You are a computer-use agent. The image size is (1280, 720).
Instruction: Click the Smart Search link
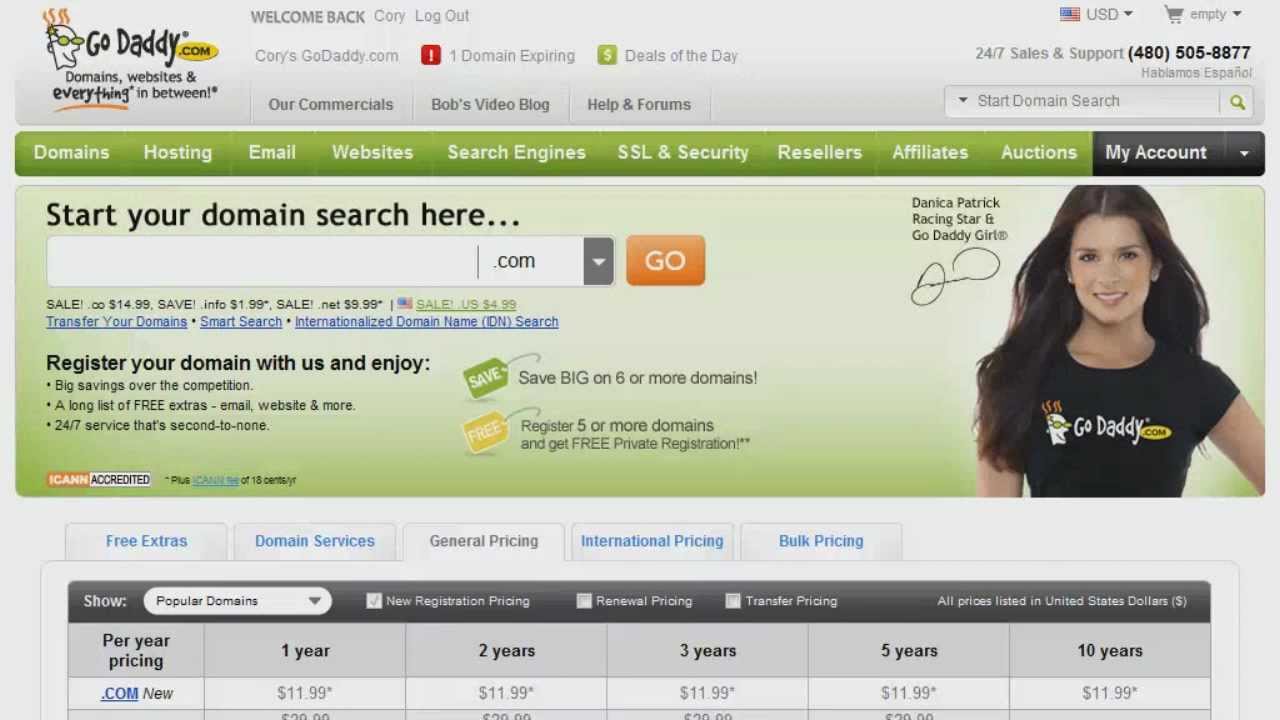pos(241,322)
